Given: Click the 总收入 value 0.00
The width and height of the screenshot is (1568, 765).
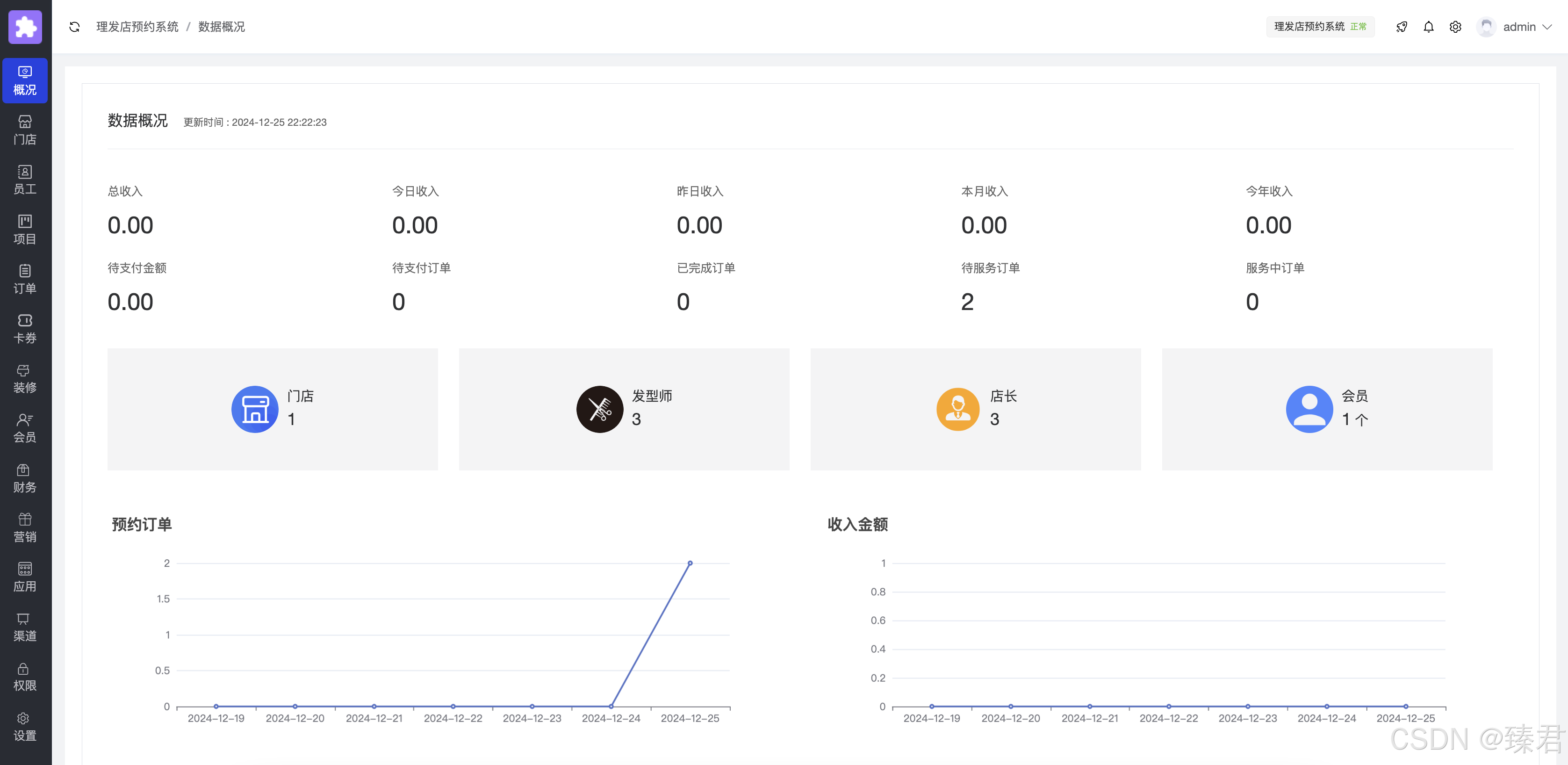Looking at the screenshot, I should coord(130,225).
